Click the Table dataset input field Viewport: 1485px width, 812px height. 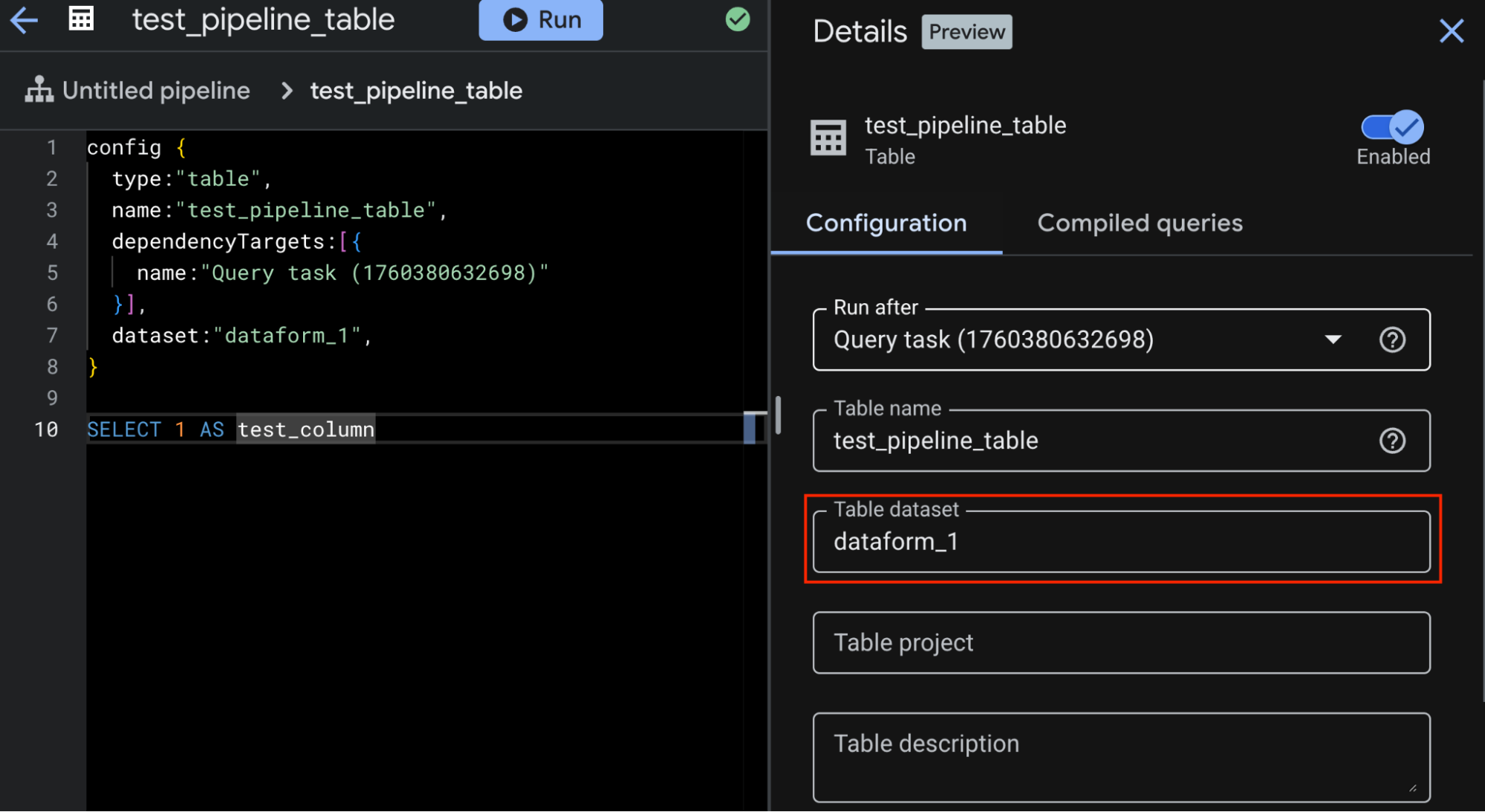pos(1120,542)
